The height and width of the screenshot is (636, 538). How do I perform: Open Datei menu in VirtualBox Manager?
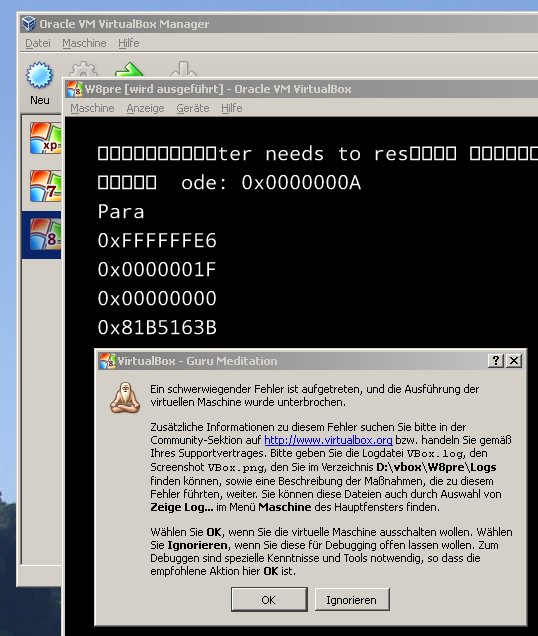click(38, 43)
